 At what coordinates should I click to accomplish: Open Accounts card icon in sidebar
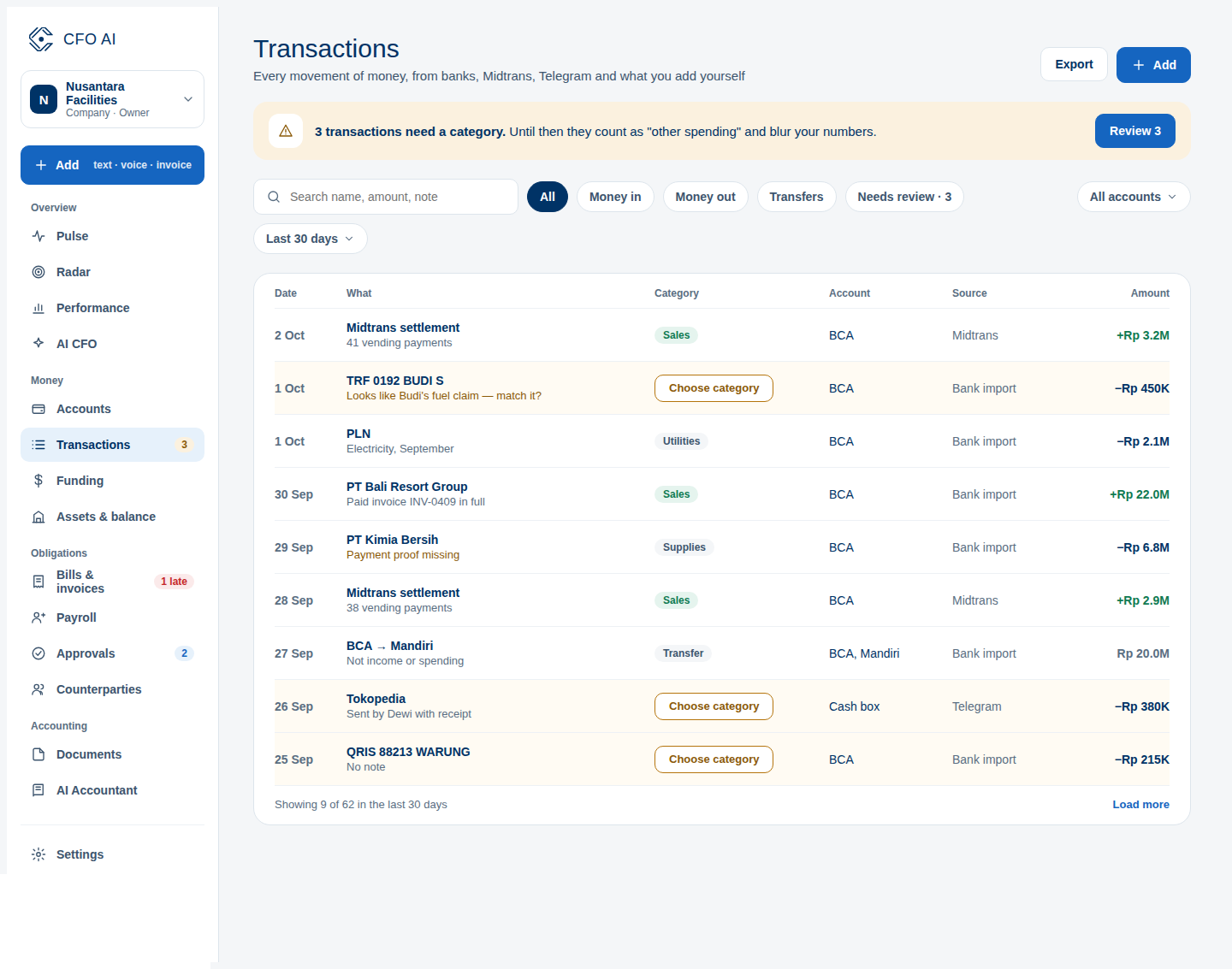pos(38,409)
